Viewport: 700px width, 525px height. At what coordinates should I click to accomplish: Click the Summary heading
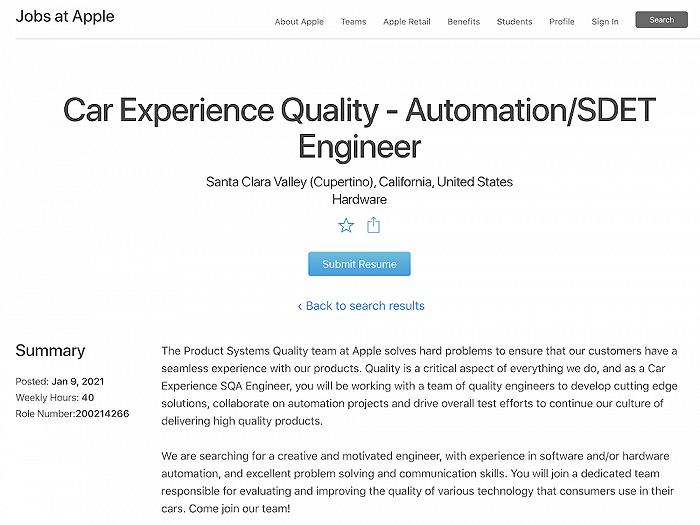click(x=50, y=351)
